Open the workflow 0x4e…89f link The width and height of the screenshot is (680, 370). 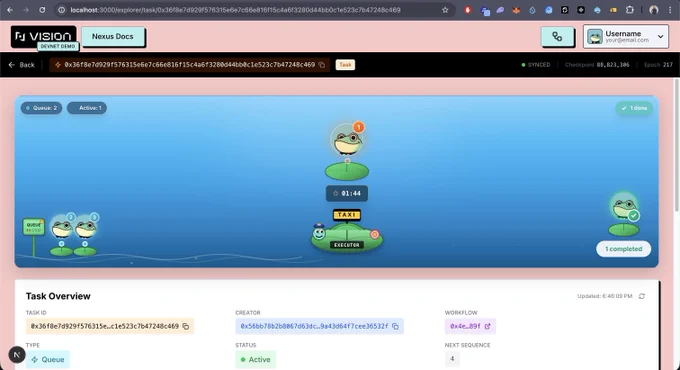click(470, 326)
